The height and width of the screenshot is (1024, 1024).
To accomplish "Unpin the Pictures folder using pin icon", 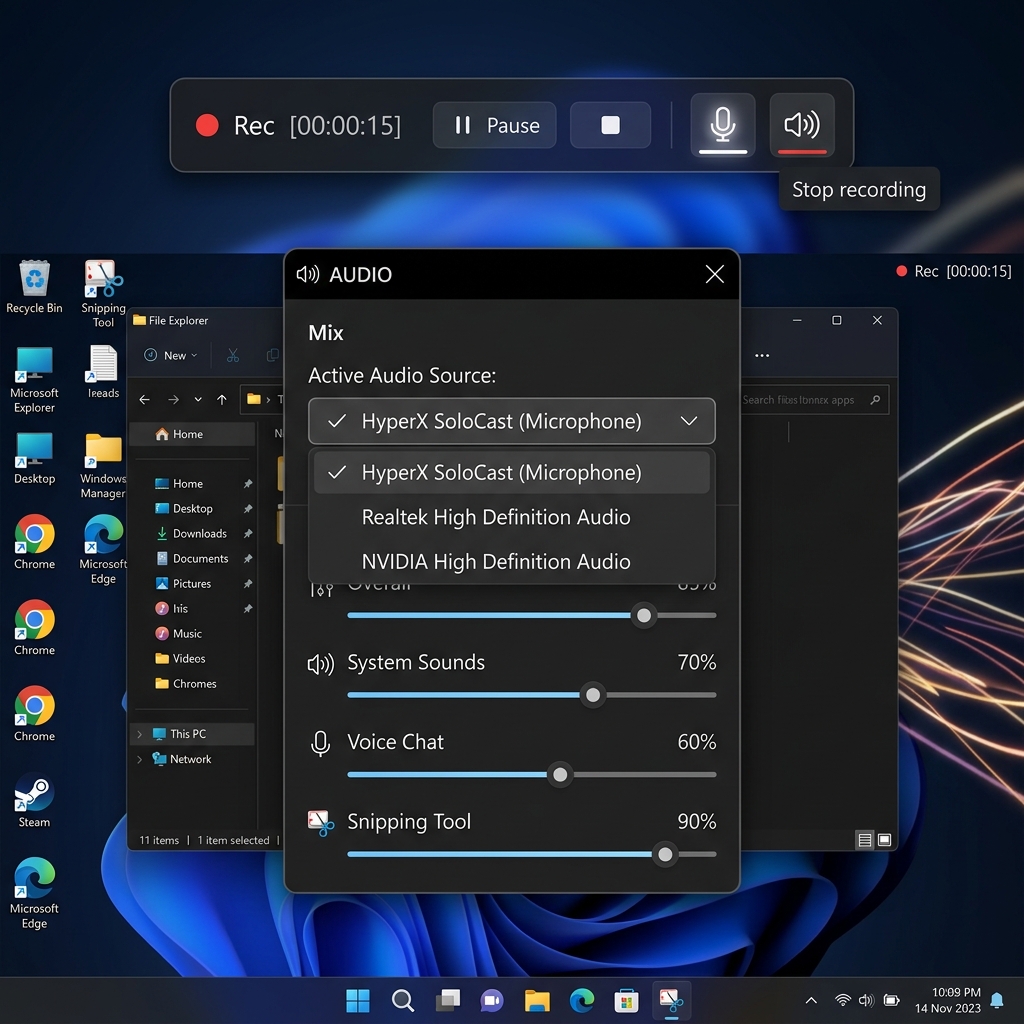I will (248, 583).
